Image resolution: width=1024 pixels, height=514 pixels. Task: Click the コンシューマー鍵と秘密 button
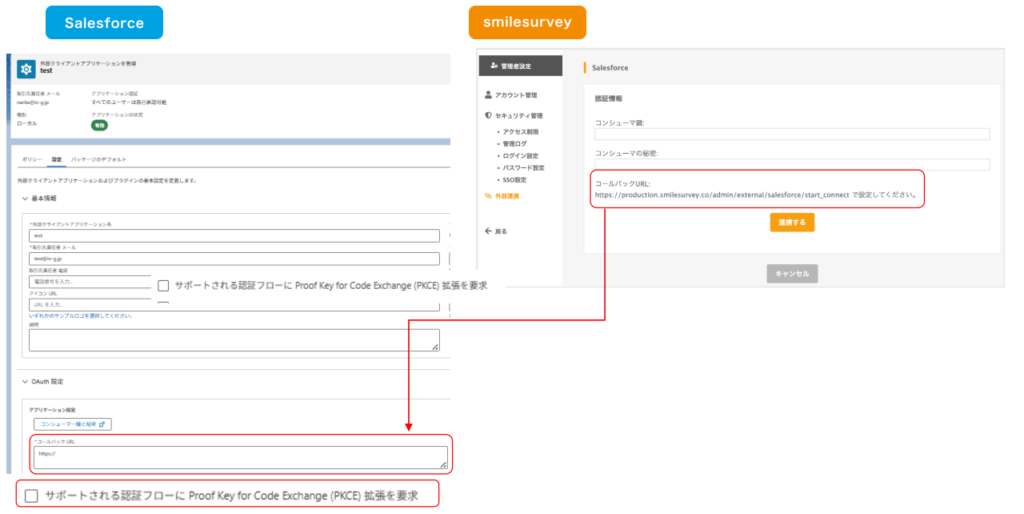72,425
